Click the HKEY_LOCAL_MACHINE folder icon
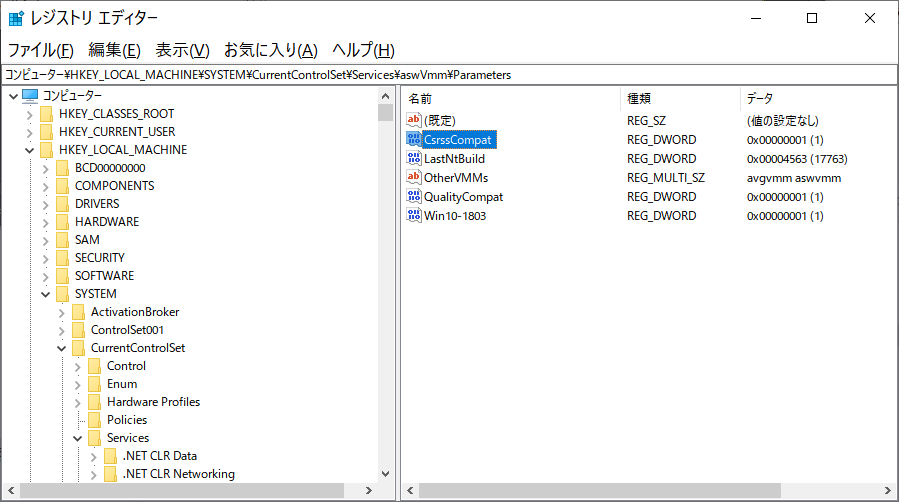Viewport: 899px width, 502px height. click(x=46, y=150)
